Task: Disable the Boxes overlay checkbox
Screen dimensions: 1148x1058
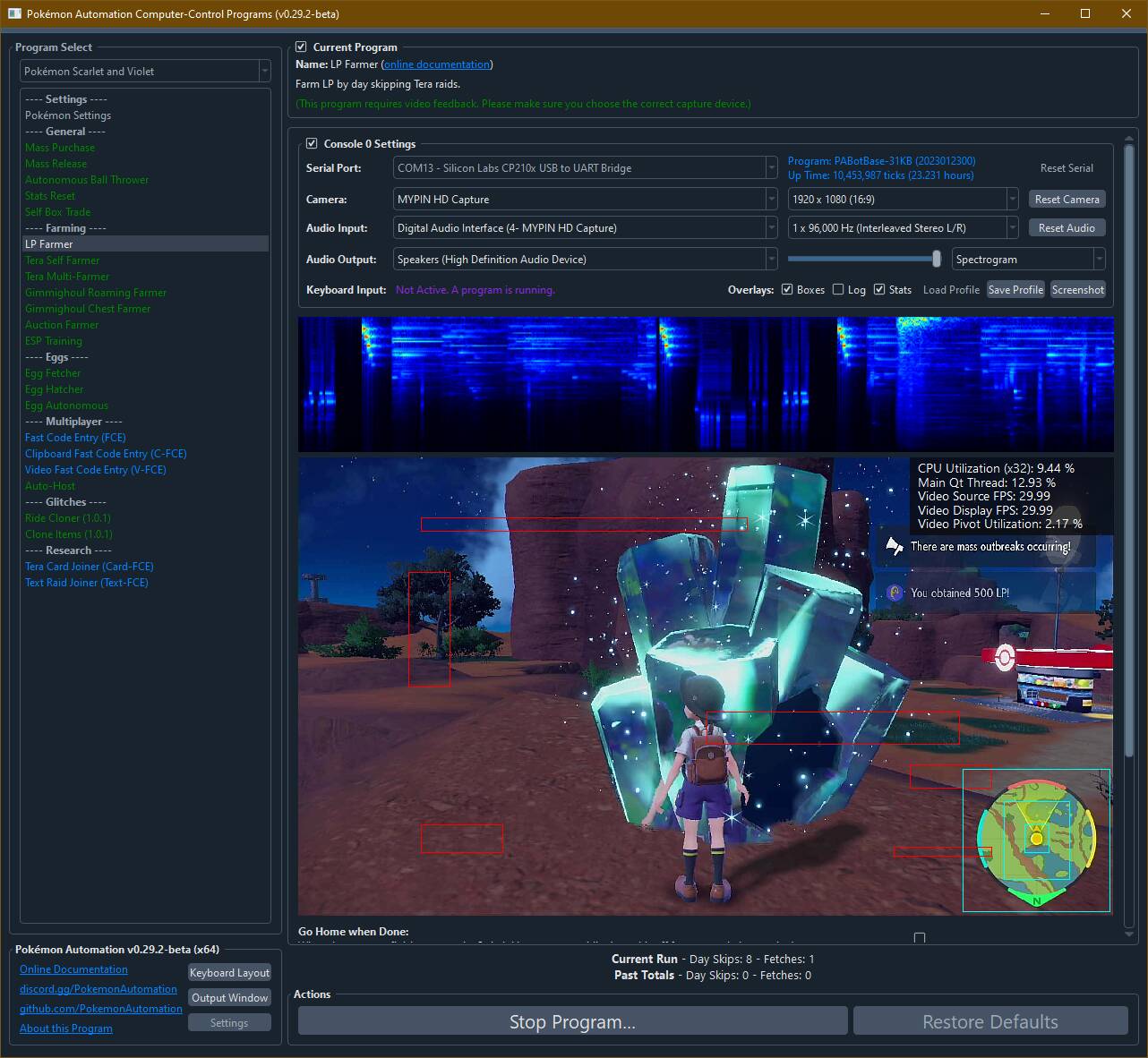Action: (787, 290)
